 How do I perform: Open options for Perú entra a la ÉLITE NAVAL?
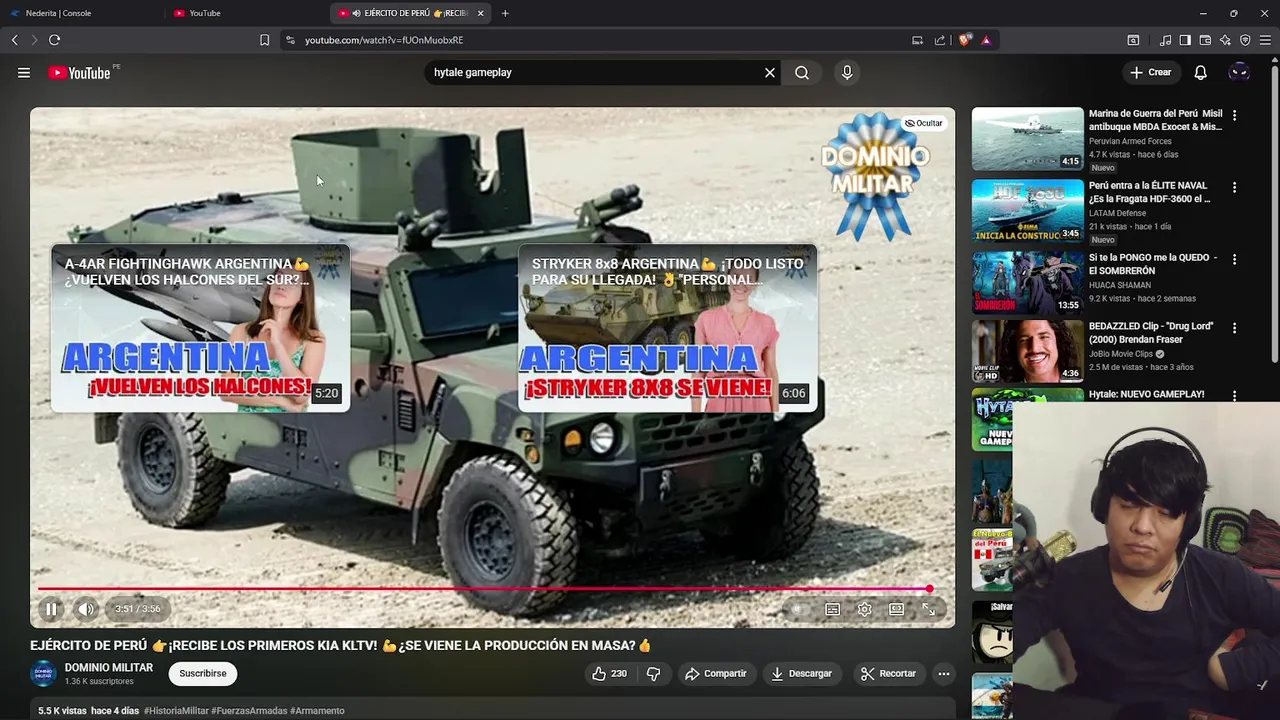(1234, 187)
